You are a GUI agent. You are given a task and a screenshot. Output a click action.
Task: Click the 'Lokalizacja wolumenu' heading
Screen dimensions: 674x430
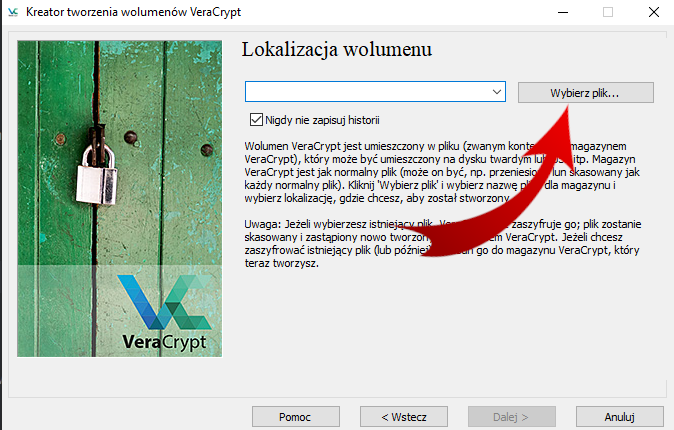[337, 49]
